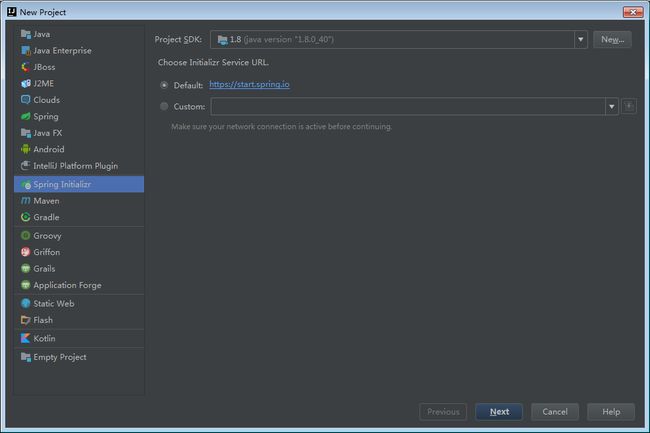Viewport: 650px width, 433px height.
Task: Click the add button beside the Custom URL field
Action: [x=629, y=106]
